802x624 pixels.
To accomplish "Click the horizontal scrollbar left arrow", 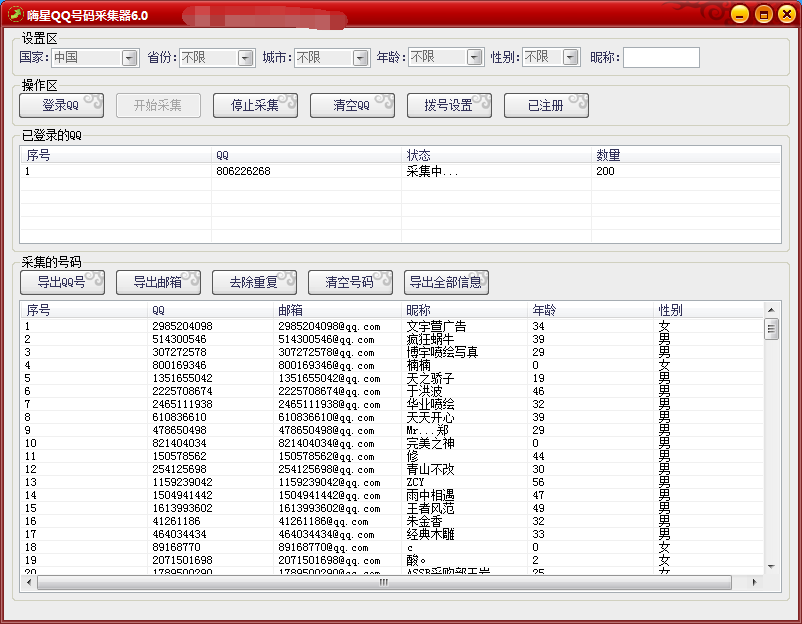I will click(x=29, y=582).
